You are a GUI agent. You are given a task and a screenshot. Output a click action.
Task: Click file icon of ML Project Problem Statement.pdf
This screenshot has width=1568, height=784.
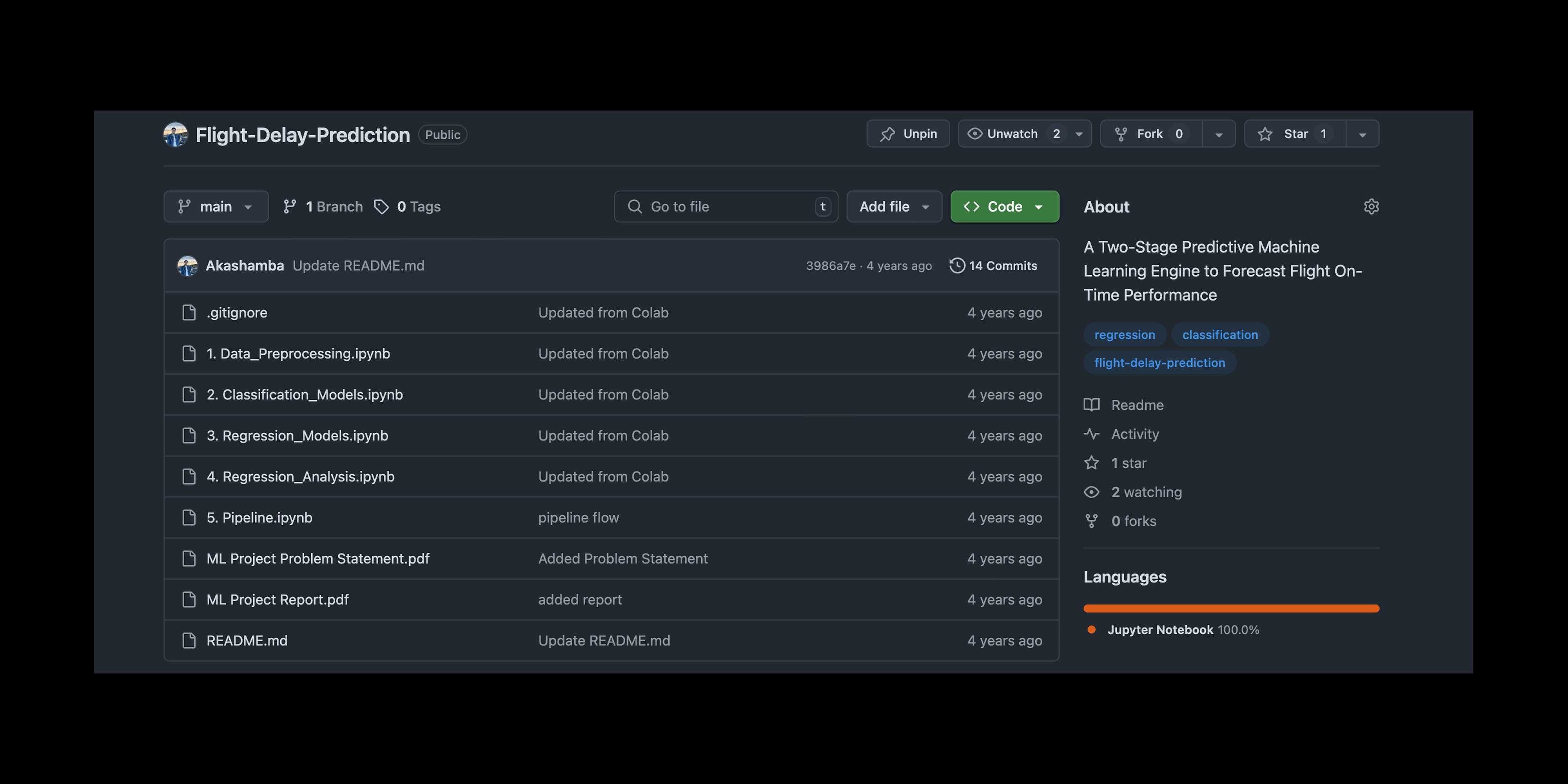[x=189, y=558]
